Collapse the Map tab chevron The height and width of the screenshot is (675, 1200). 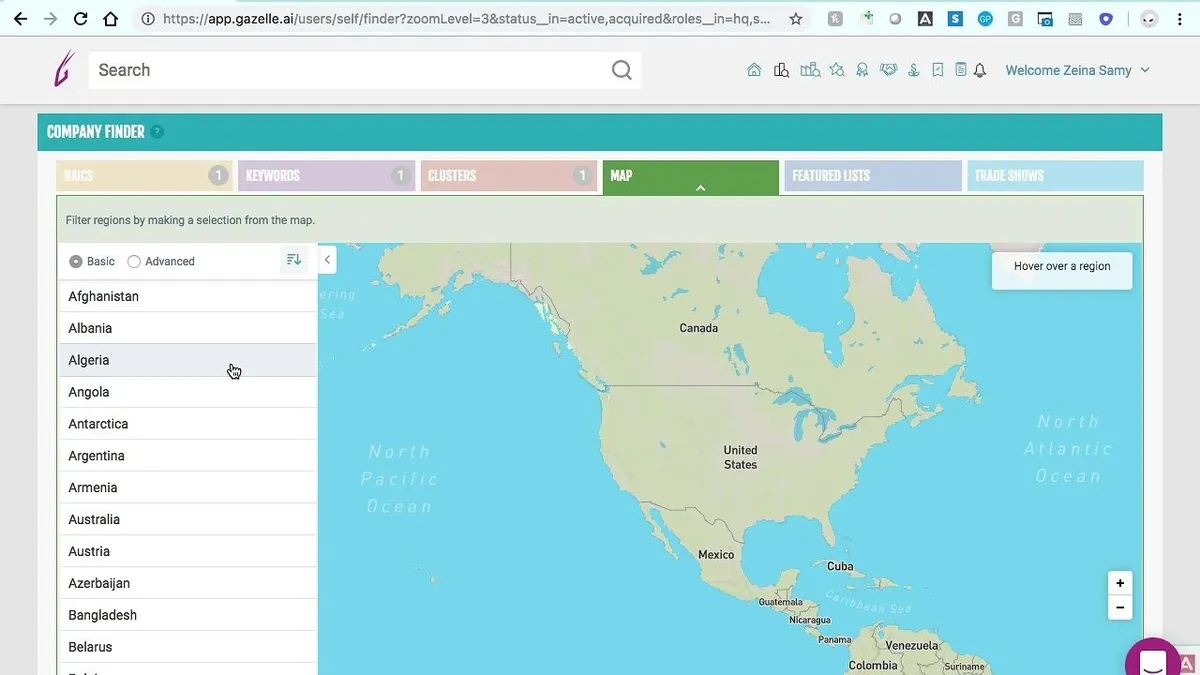tap(700, 187)
